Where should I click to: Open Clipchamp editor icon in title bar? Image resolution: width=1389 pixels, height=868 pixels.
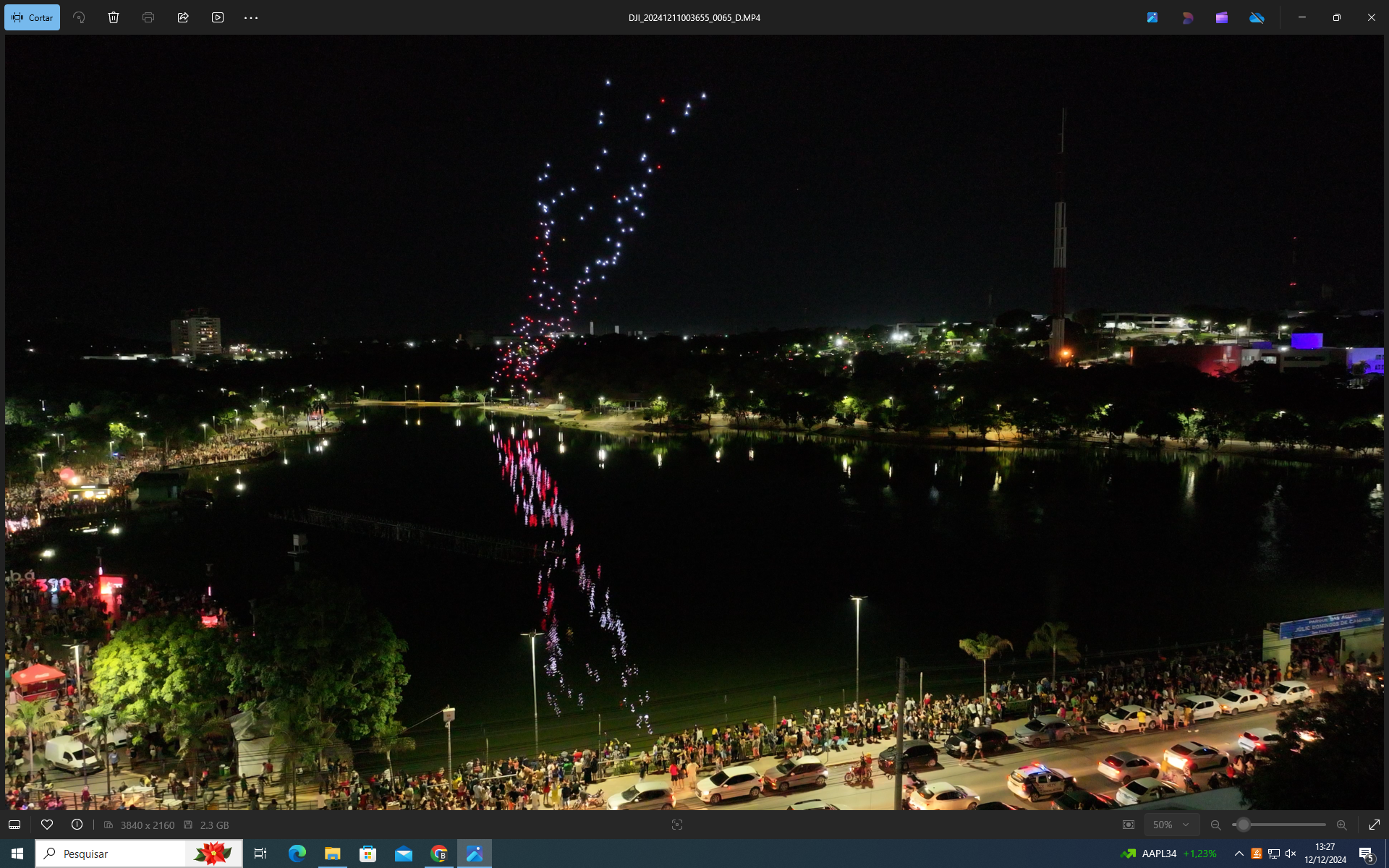point(1222,17)
